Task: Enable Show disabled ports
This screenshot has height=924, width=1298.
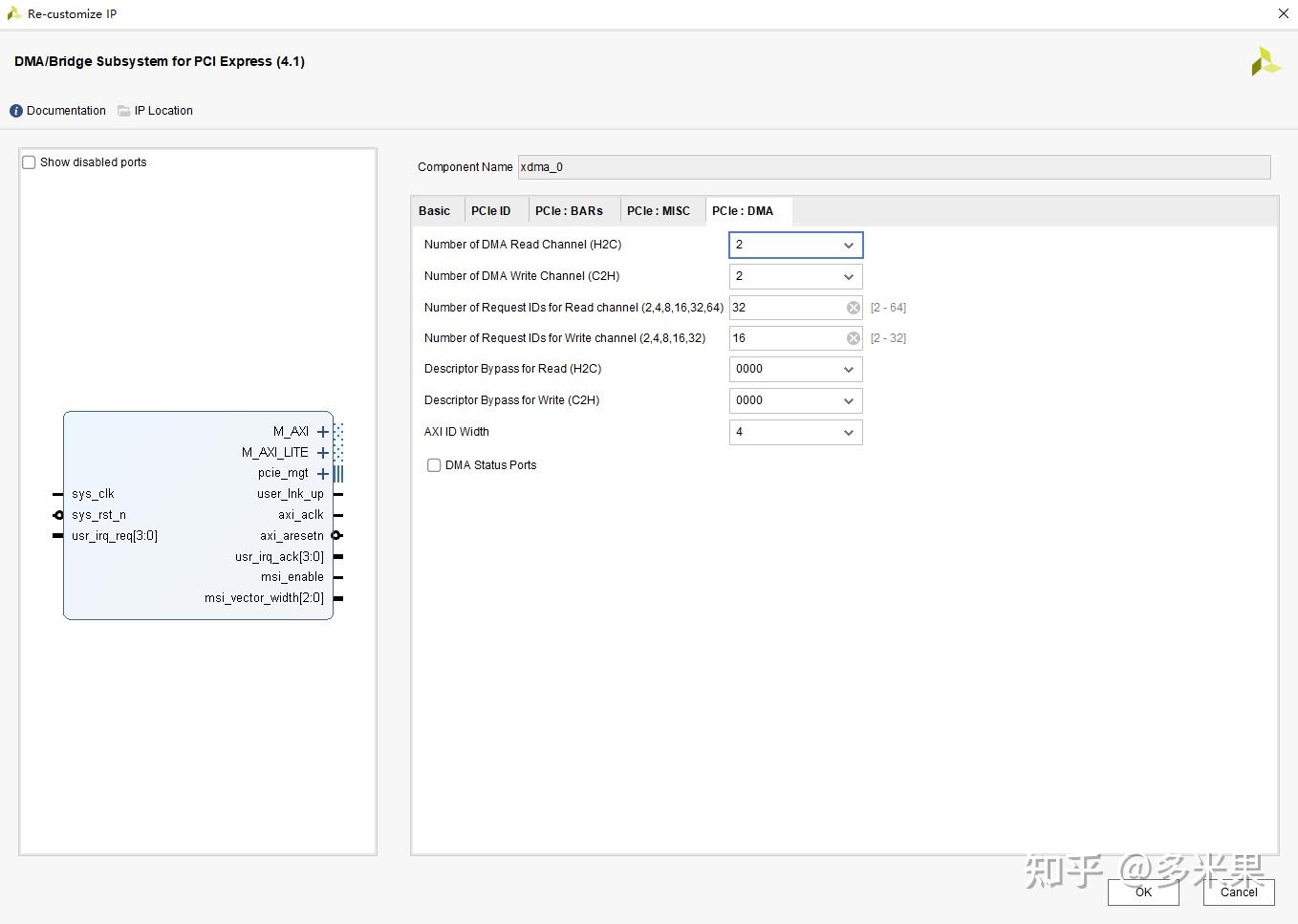Action: click(29, 161)
